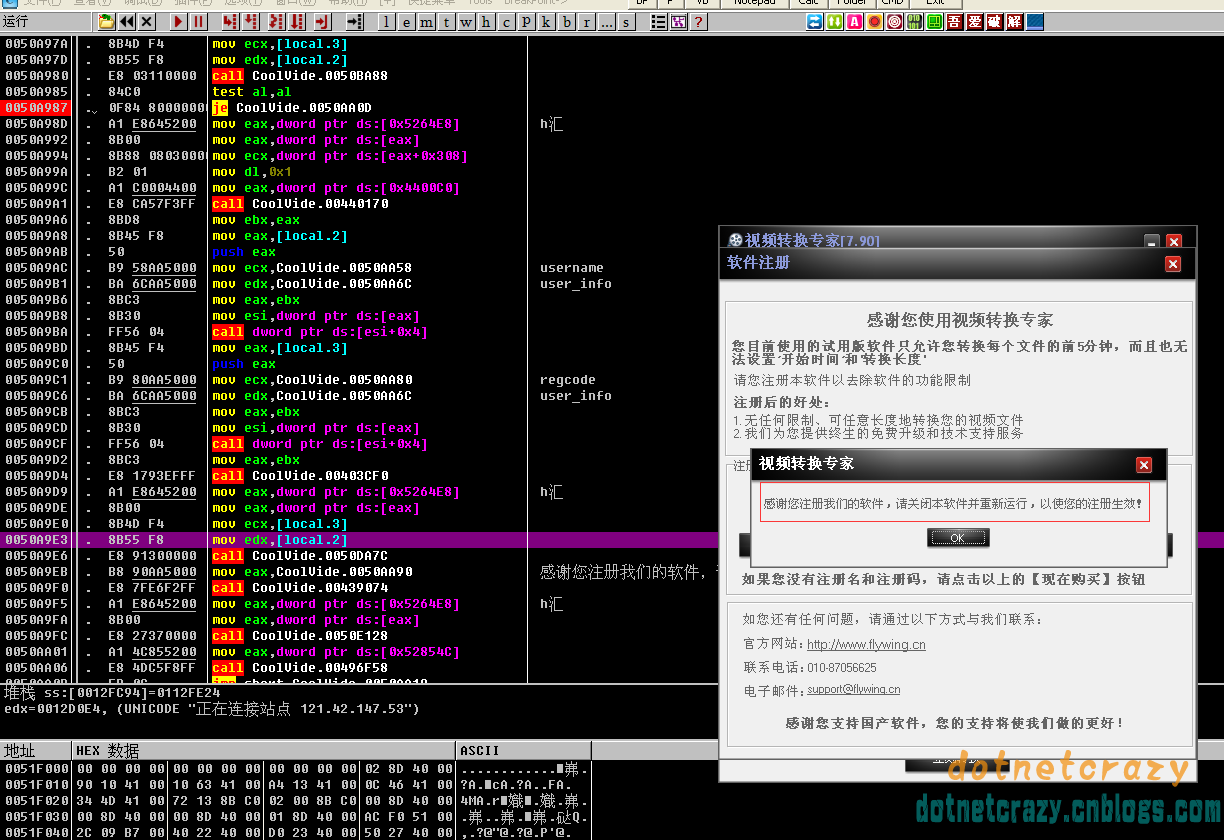Open appearance options grid icon
The image size is (1224, 840).
[x=678, y=21]
